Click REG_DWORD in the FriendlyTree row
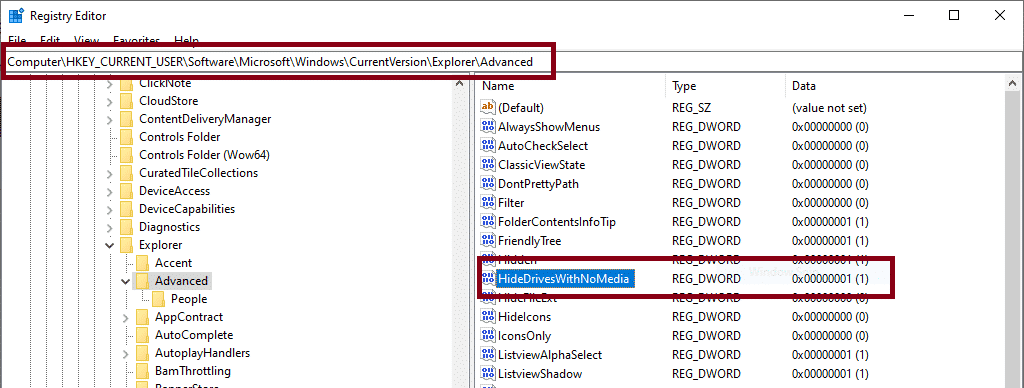Screen dimensions: 1024x388 coord(706,240)
